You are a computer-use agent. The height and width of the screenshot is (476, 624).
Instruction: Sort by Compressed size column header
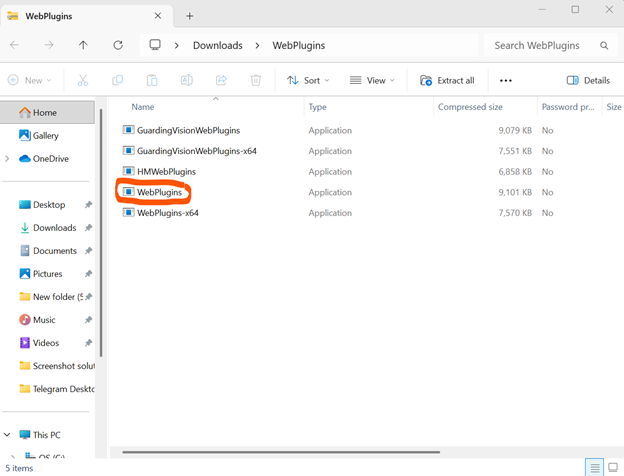pyautogui.click(x=470, y=107)
